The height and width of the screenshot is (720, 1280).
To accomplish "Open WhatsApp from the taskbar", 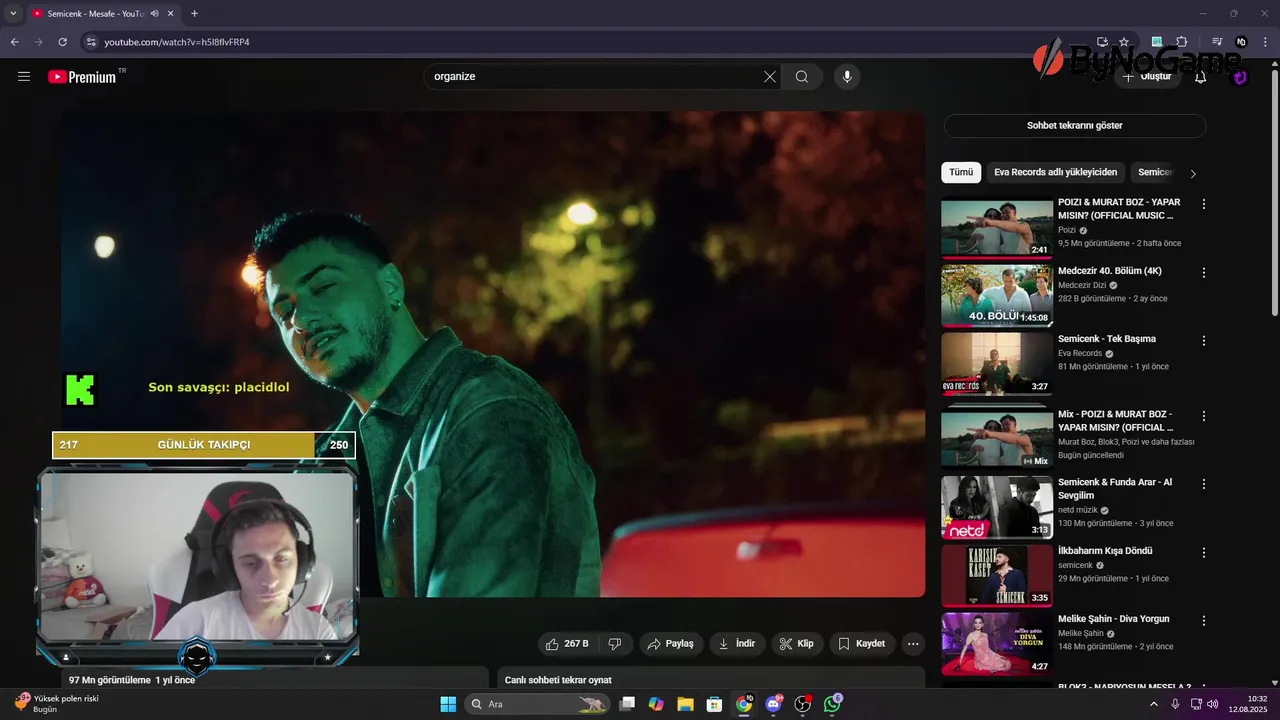I will [833, 704].
